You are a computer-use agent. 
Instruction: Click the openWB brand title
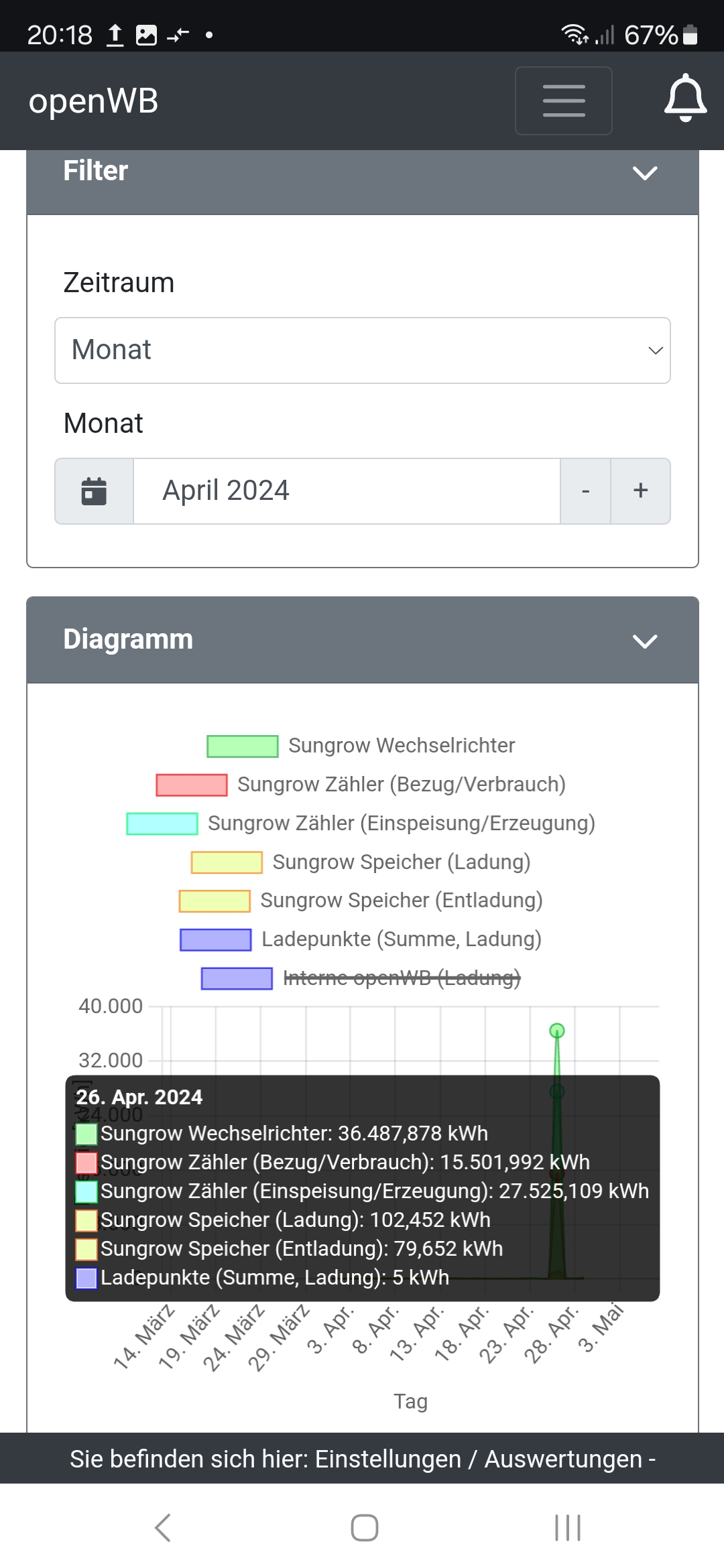[x=93, y=101]
